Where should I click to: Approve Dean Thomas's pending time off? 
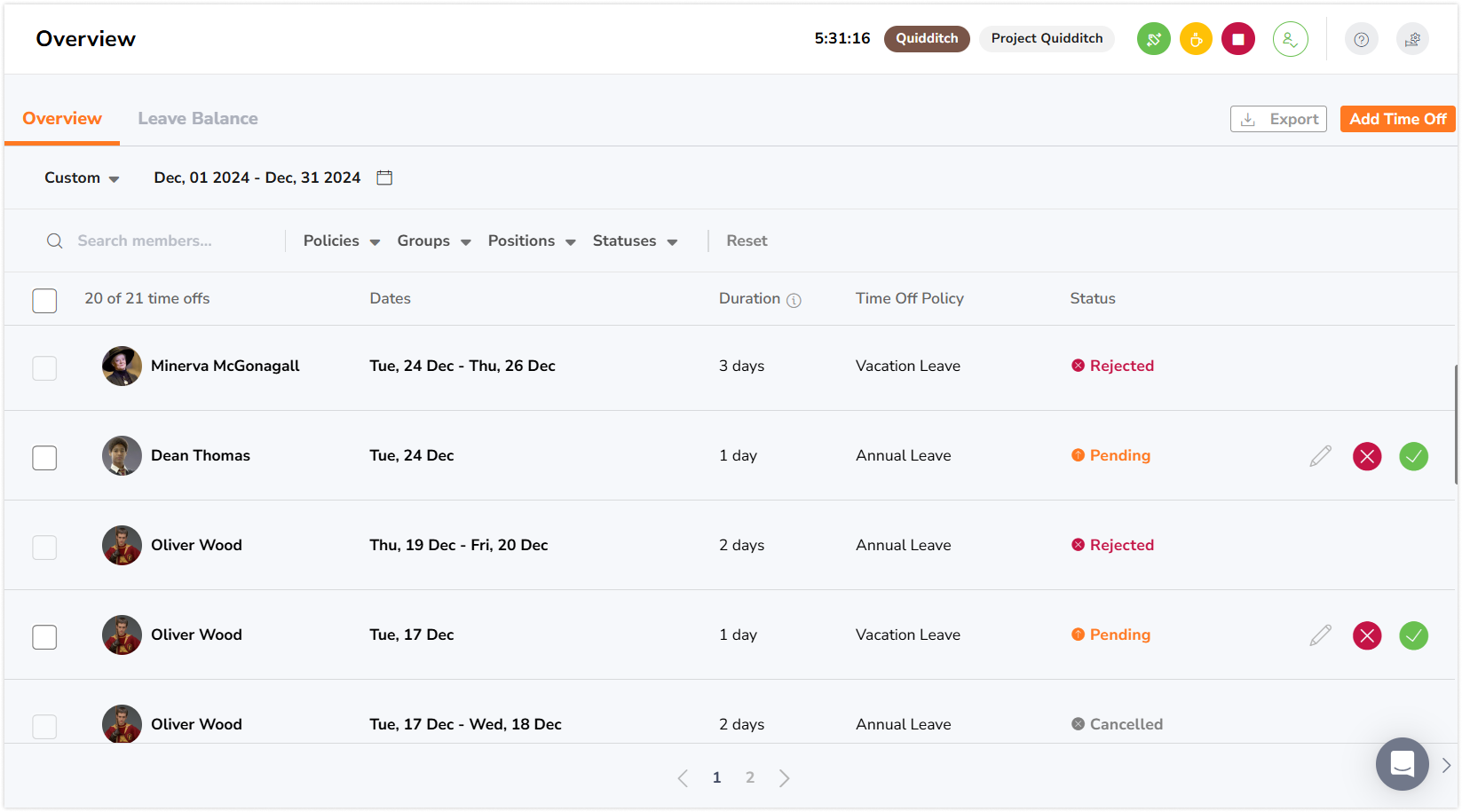(x=1413, y=456)
